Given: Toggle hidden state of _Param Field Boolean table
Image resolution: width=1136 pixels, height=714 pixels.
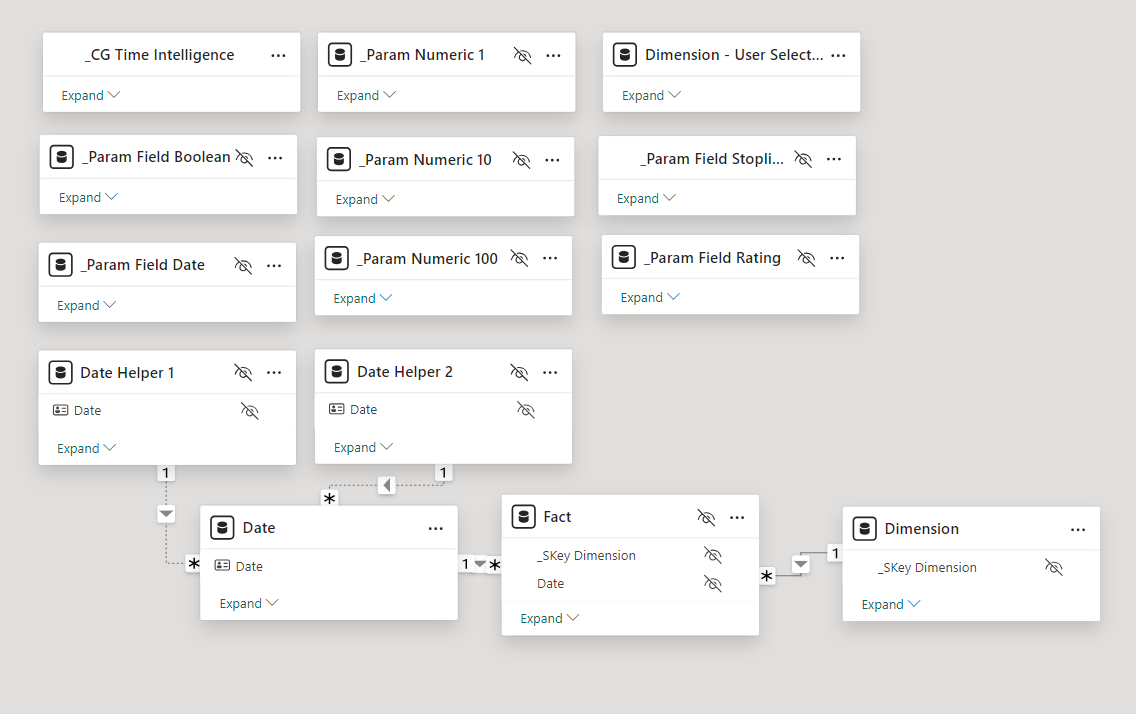Looking at the screenshot, I should point(245,158).
